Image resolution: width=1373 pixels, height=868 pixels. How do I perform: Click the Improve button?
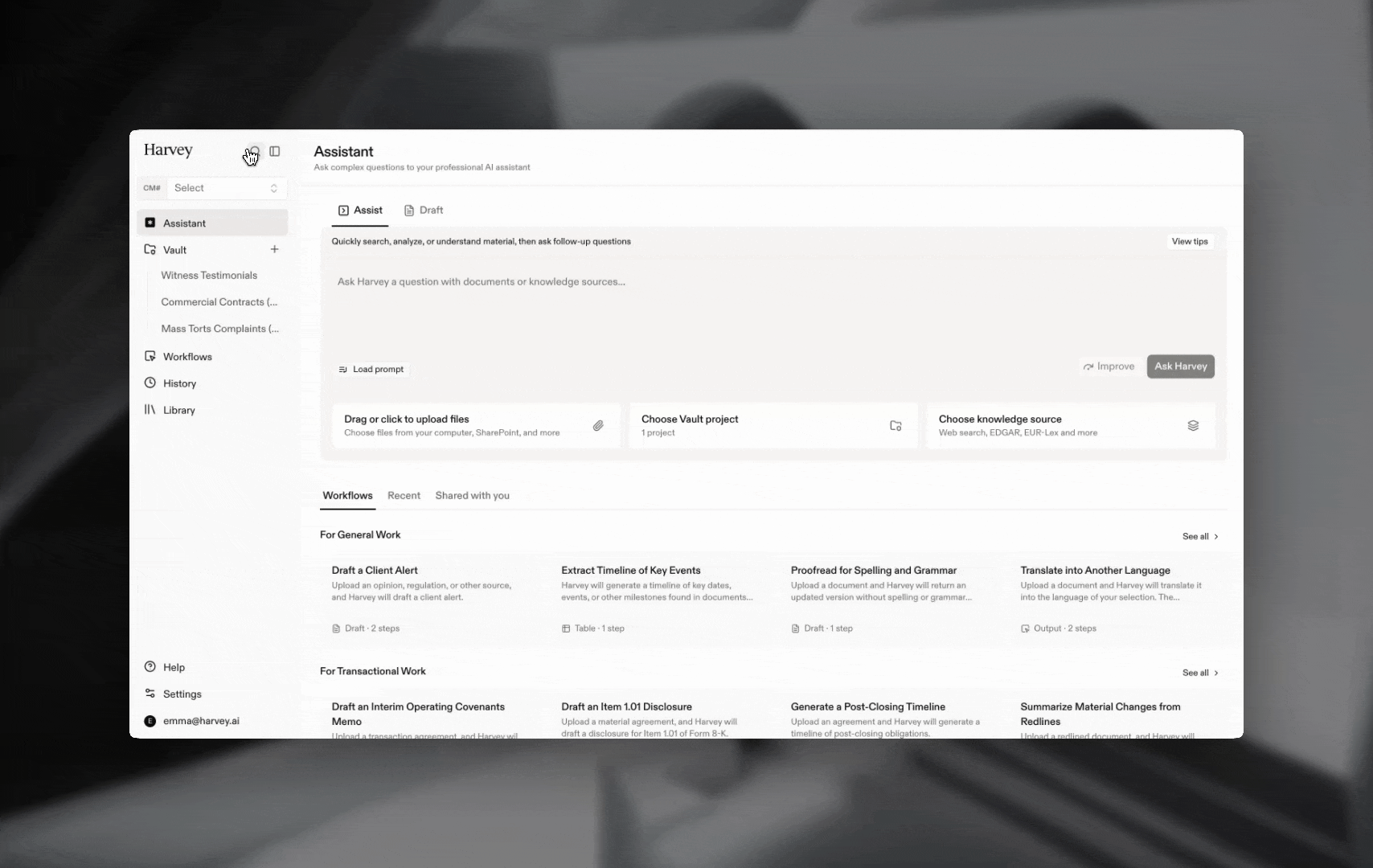click(1109, 366)
